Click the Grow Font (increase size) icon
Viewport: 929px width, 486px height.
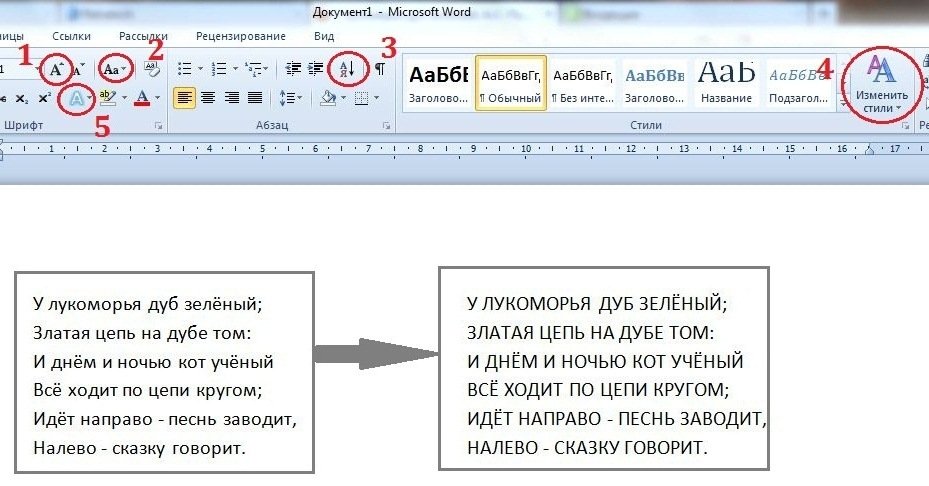click(54, 69)
